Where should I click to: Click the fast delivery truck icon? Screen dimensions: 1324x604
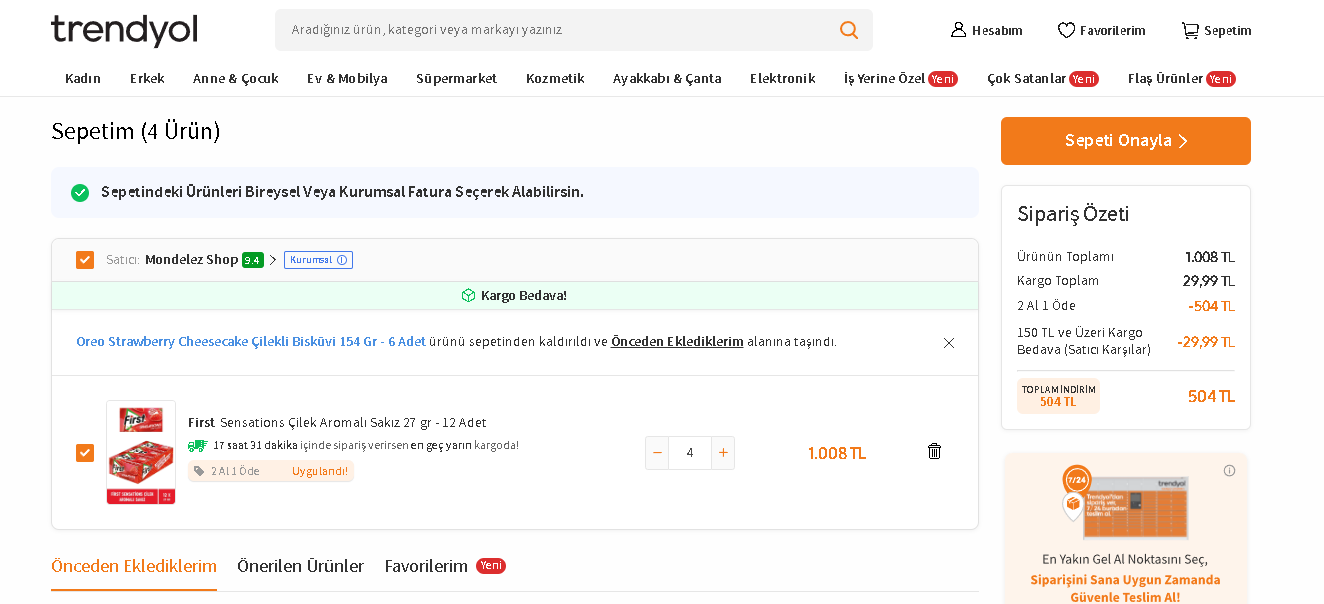coord(197,445)
